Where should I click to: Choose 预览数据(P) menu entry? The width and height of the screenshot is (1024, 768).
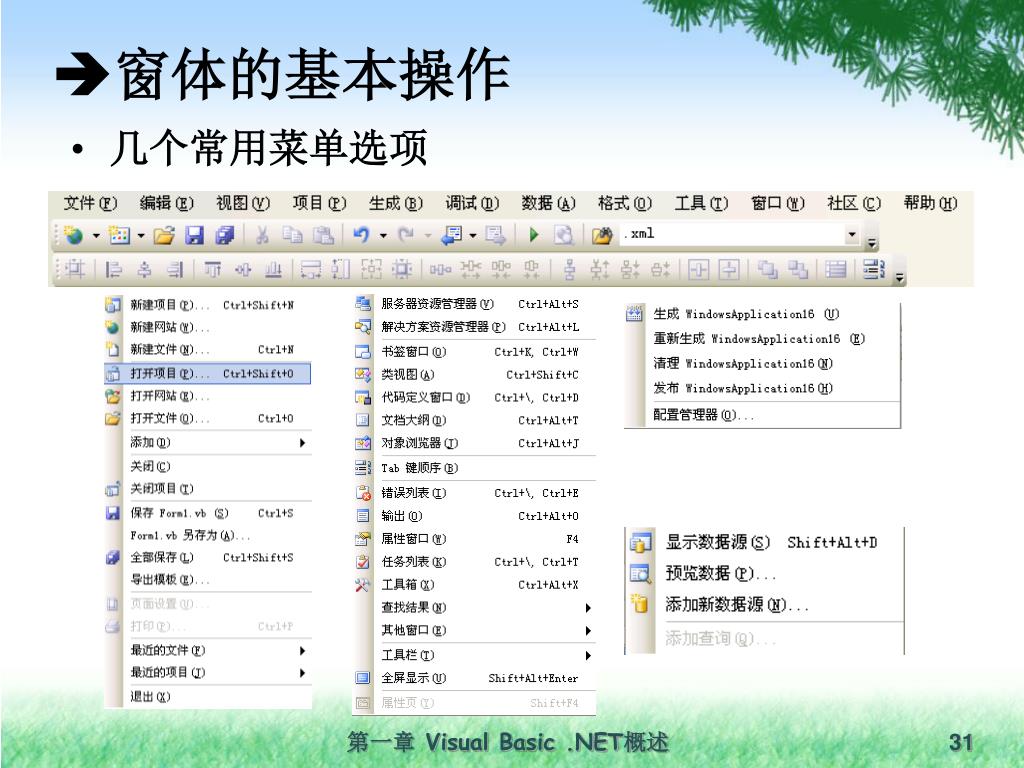tap(764, 574)
